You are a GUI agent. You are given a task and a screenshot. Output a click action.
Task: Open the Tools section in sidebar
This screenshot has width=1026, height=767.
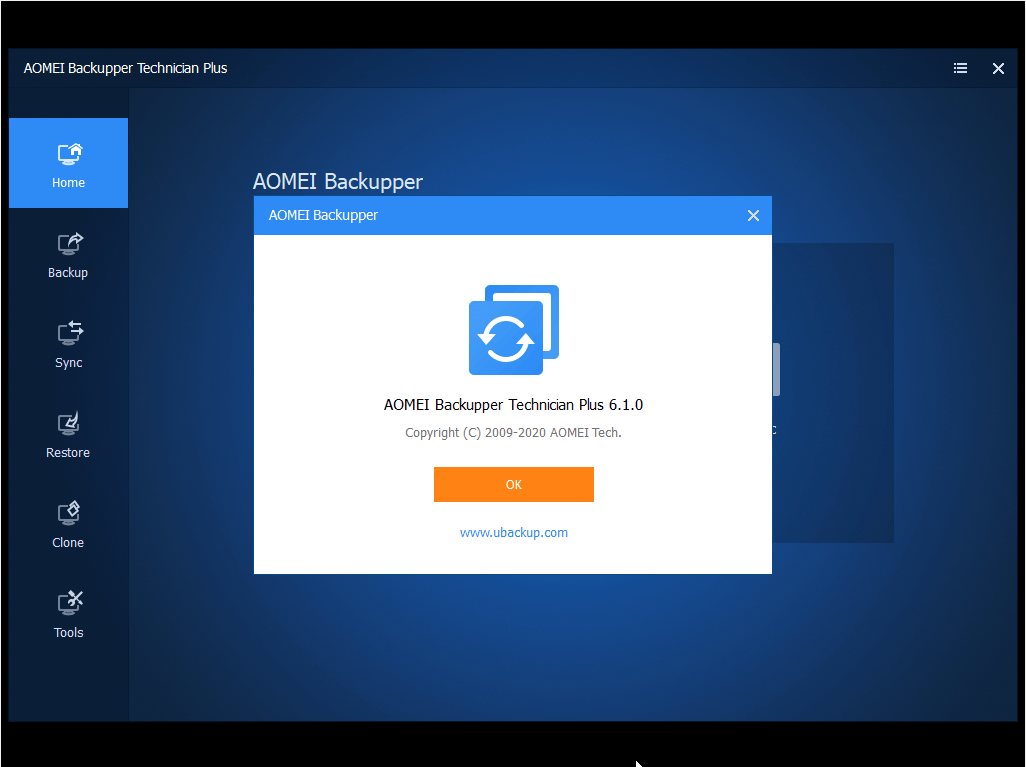[x=68, y=615]
